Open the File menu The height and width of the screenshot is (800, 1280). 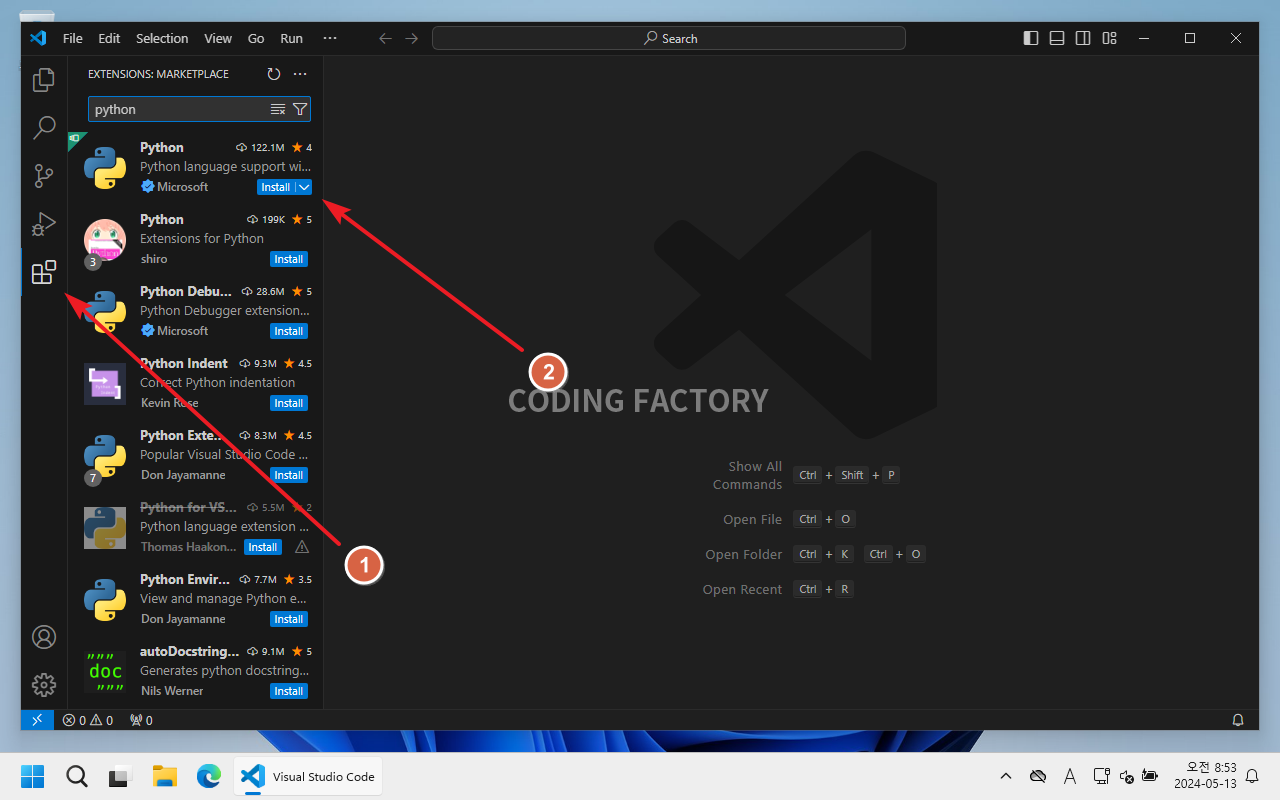click(73, 38)
